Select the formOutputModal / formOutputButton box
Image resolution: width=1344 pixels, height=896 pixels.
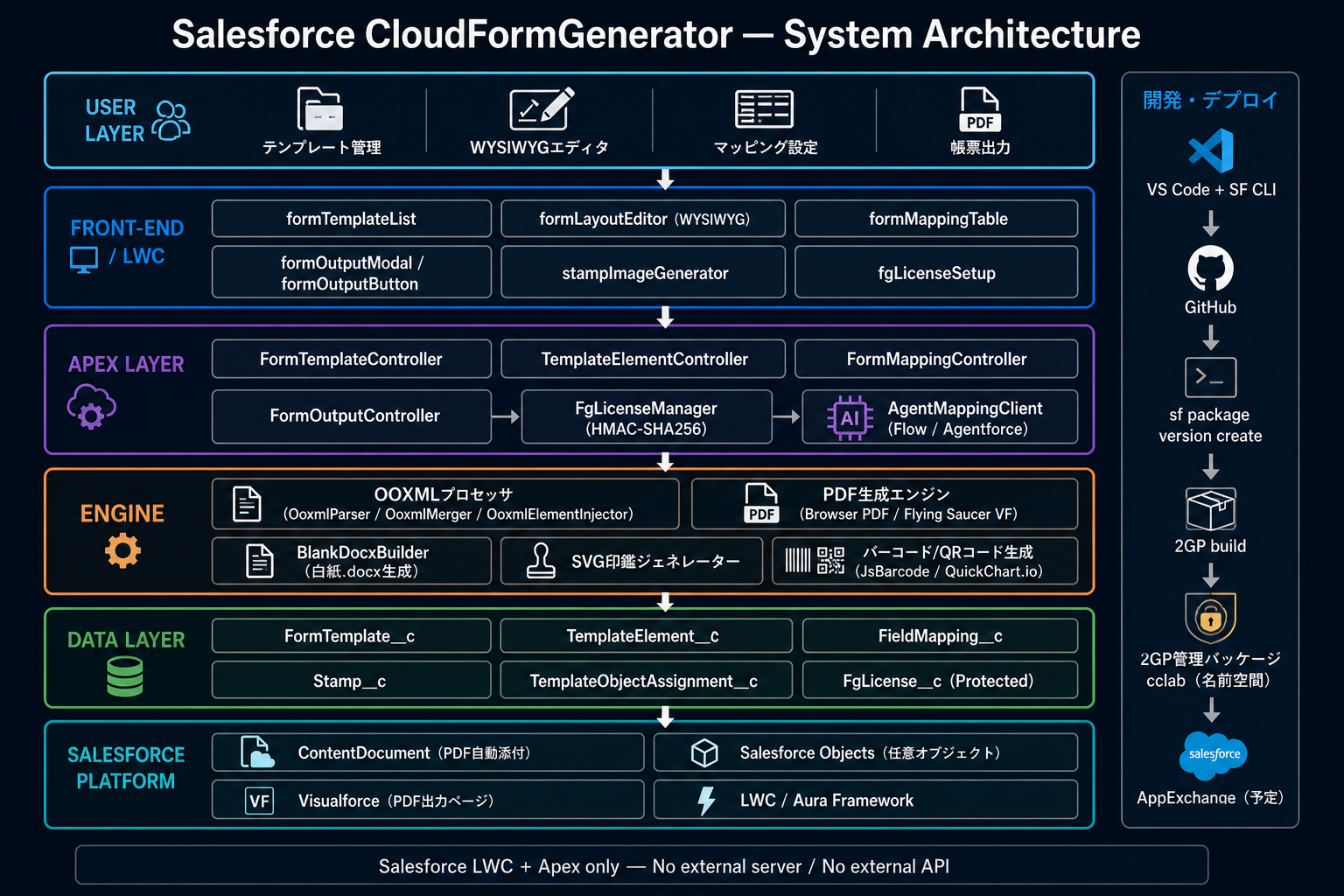point(352,272)
